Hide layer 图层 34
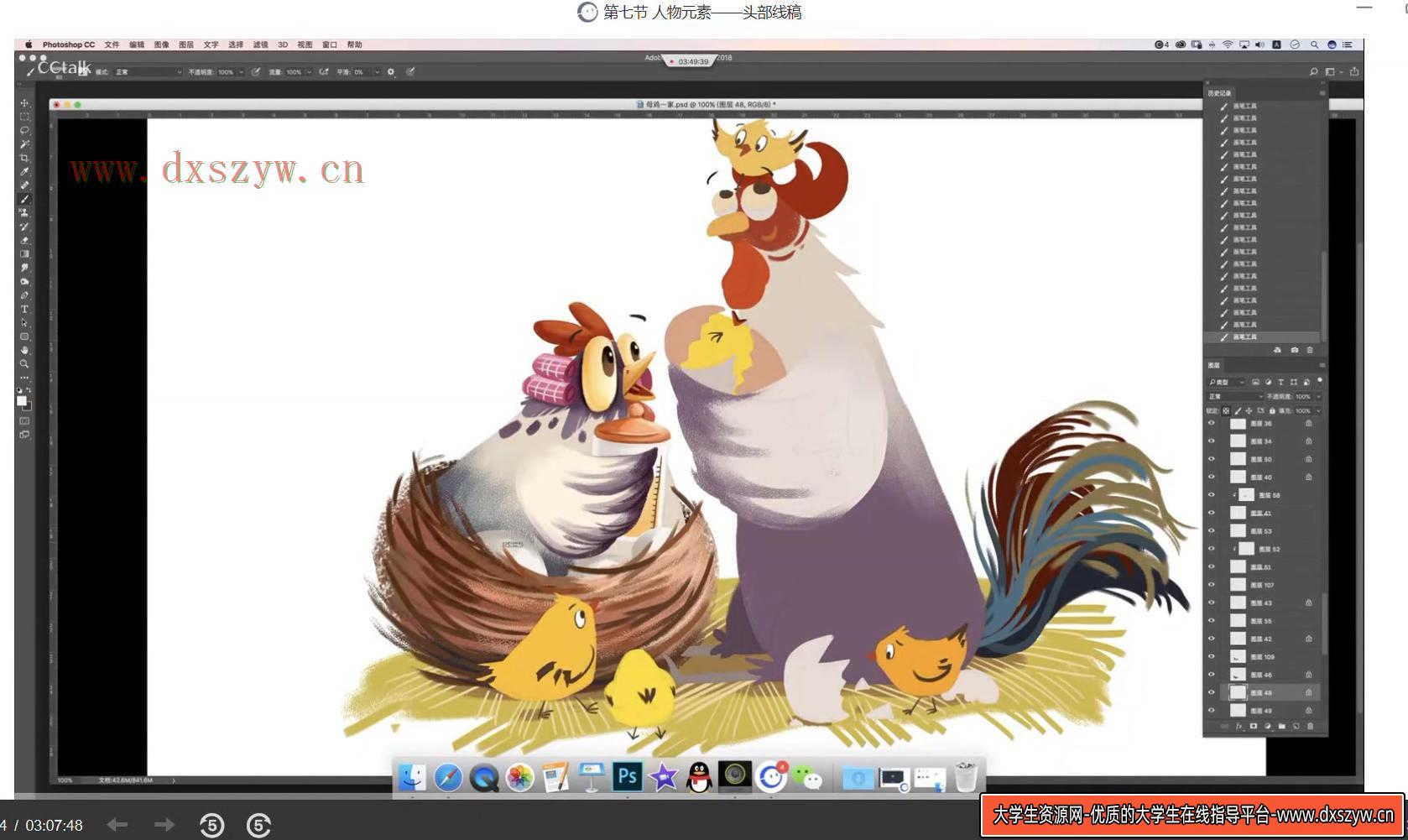Screen dimensions: 1408x840 (1211, 441)
